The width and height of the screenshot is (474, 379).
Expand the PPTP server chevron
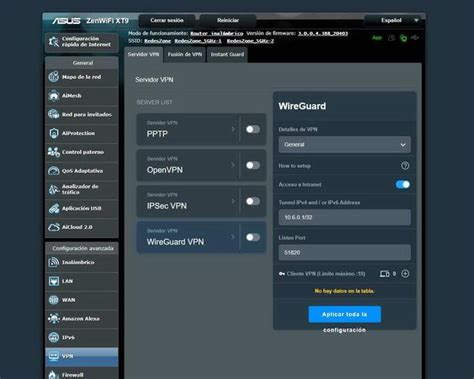233,129
